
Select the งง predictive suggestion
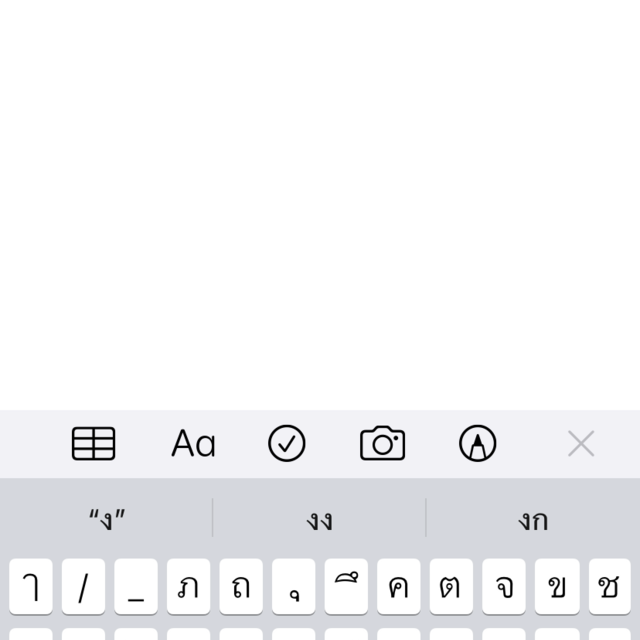click(x=320, y=521)
